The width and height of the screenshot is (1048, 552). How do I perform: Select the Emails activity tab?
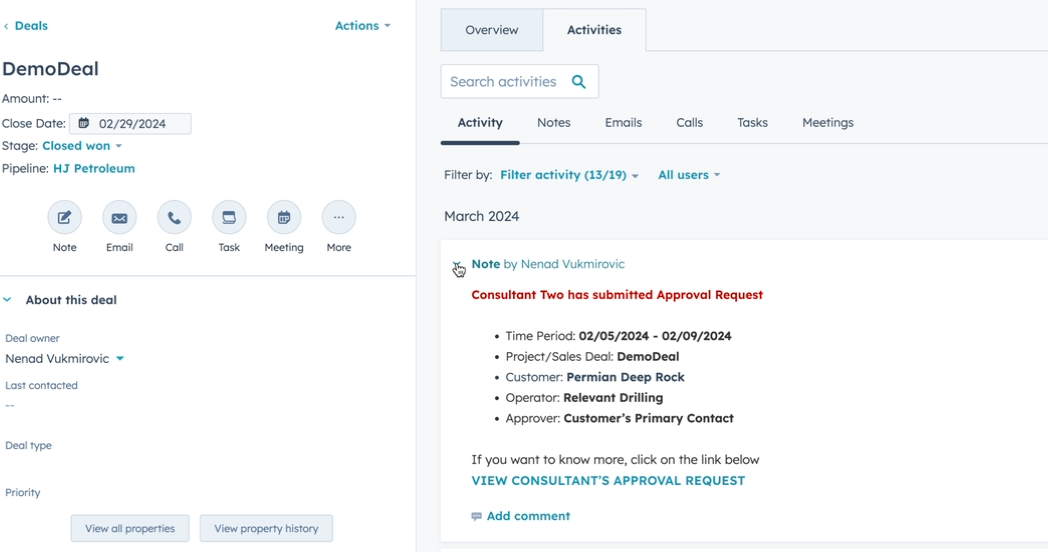click(x=623, y=123)
